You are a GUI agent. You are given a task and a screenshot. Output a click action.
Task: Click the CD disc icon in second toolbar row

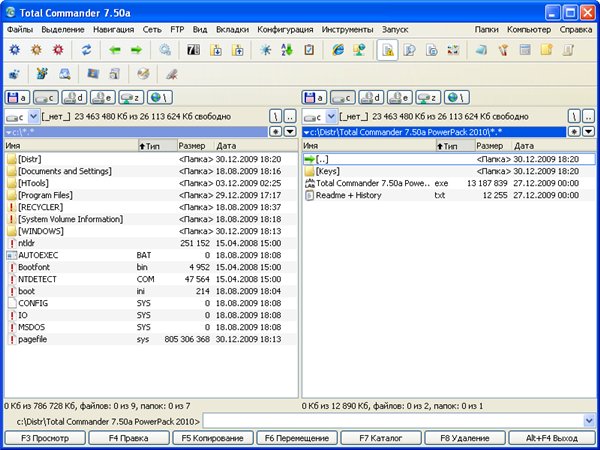(143, 74)
